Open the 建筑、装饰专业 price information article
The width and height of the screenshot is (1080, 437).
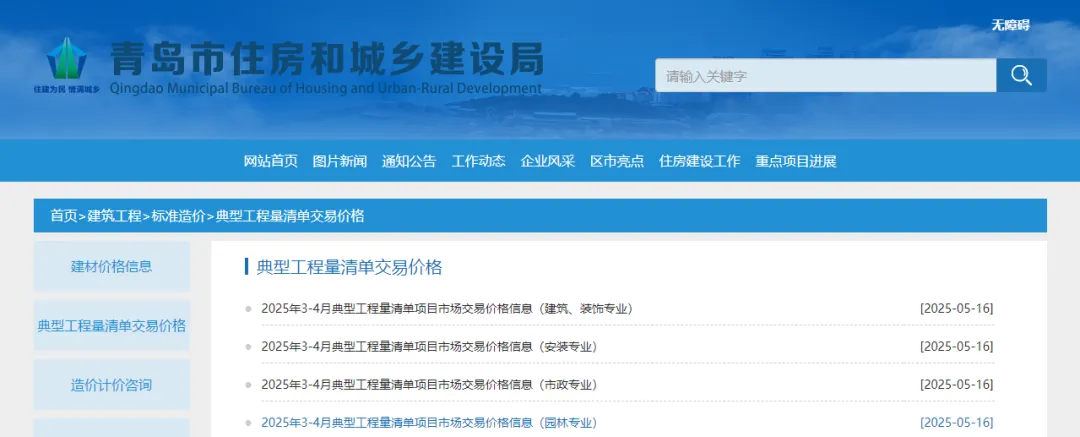446,308
